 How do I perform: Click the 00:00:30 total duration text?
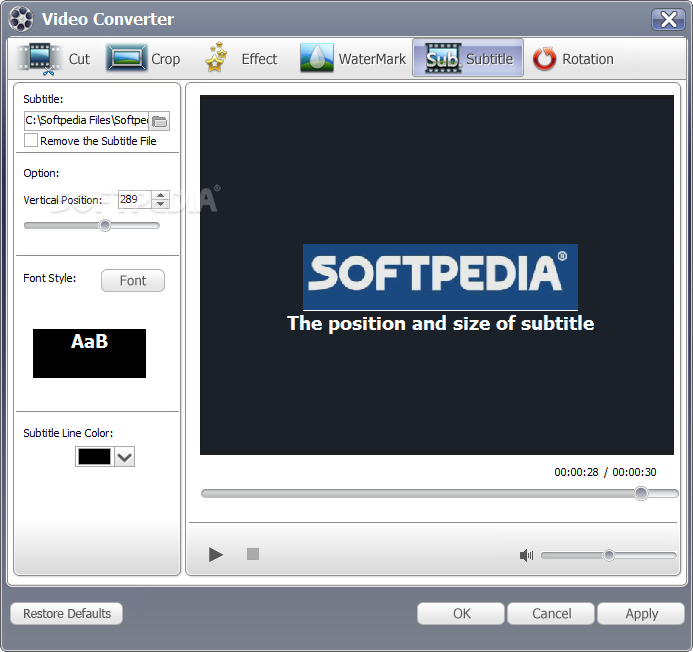click(x=634, y=472)
